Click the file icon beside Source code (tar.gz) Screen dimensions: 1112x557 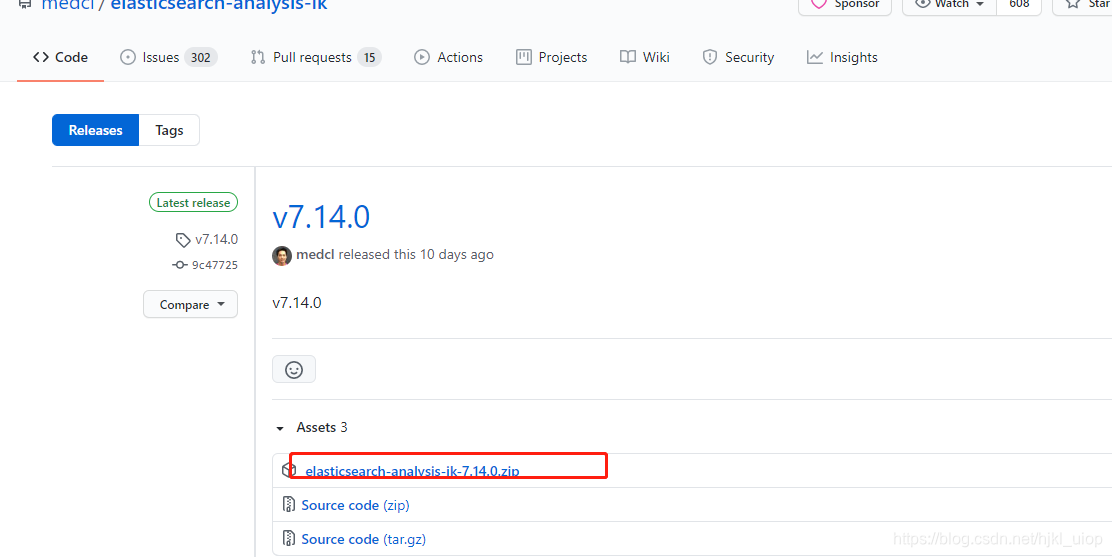(x=289, y=539)
